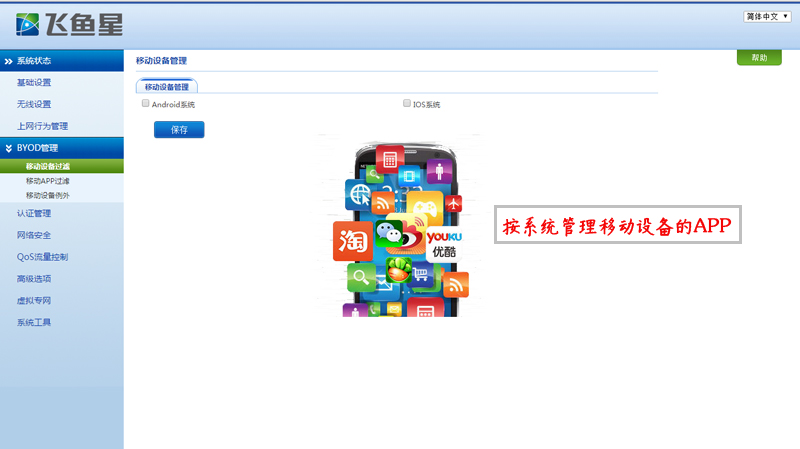Click the 保存 button
Image resolution: width=800 pixels, height=449 pixels.
pyautogui.click(x=179, y=130)
